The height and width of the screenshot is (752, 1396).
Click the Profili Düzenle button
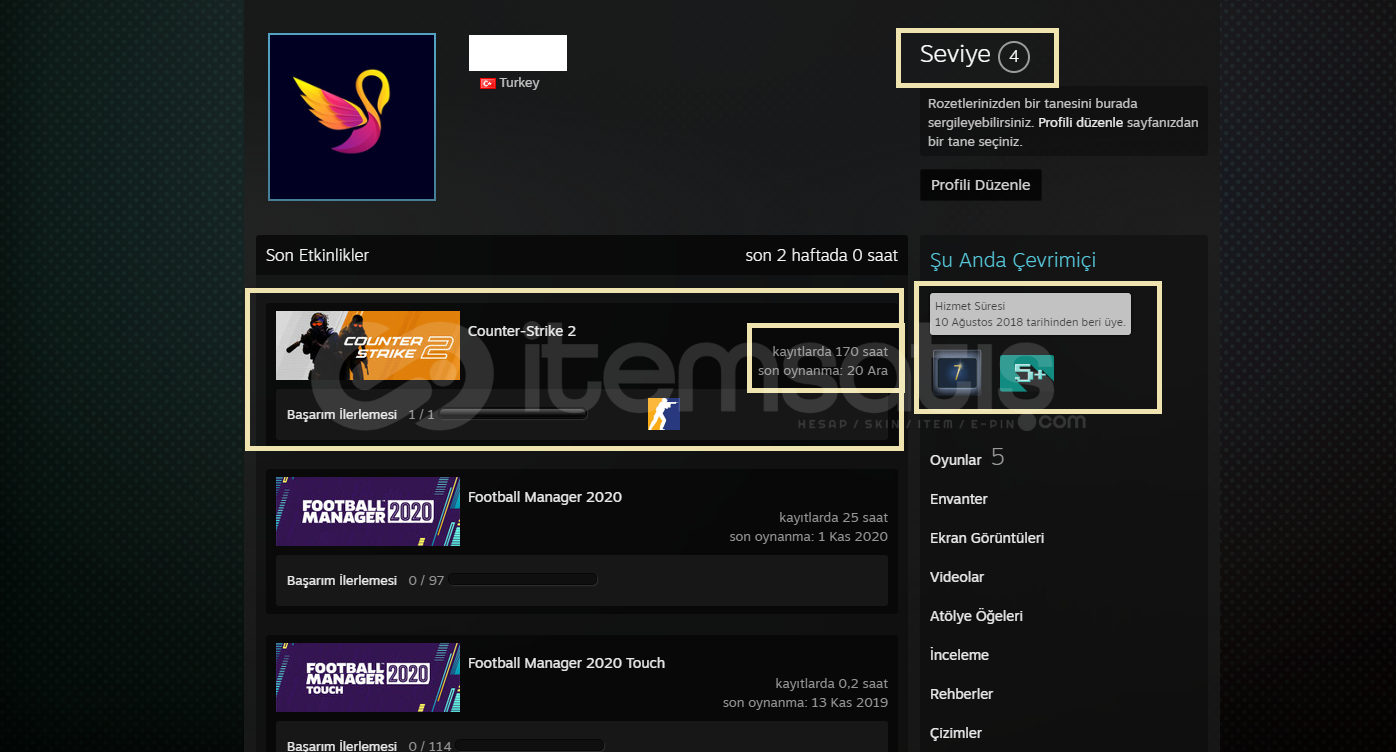[x=980, y=185]
